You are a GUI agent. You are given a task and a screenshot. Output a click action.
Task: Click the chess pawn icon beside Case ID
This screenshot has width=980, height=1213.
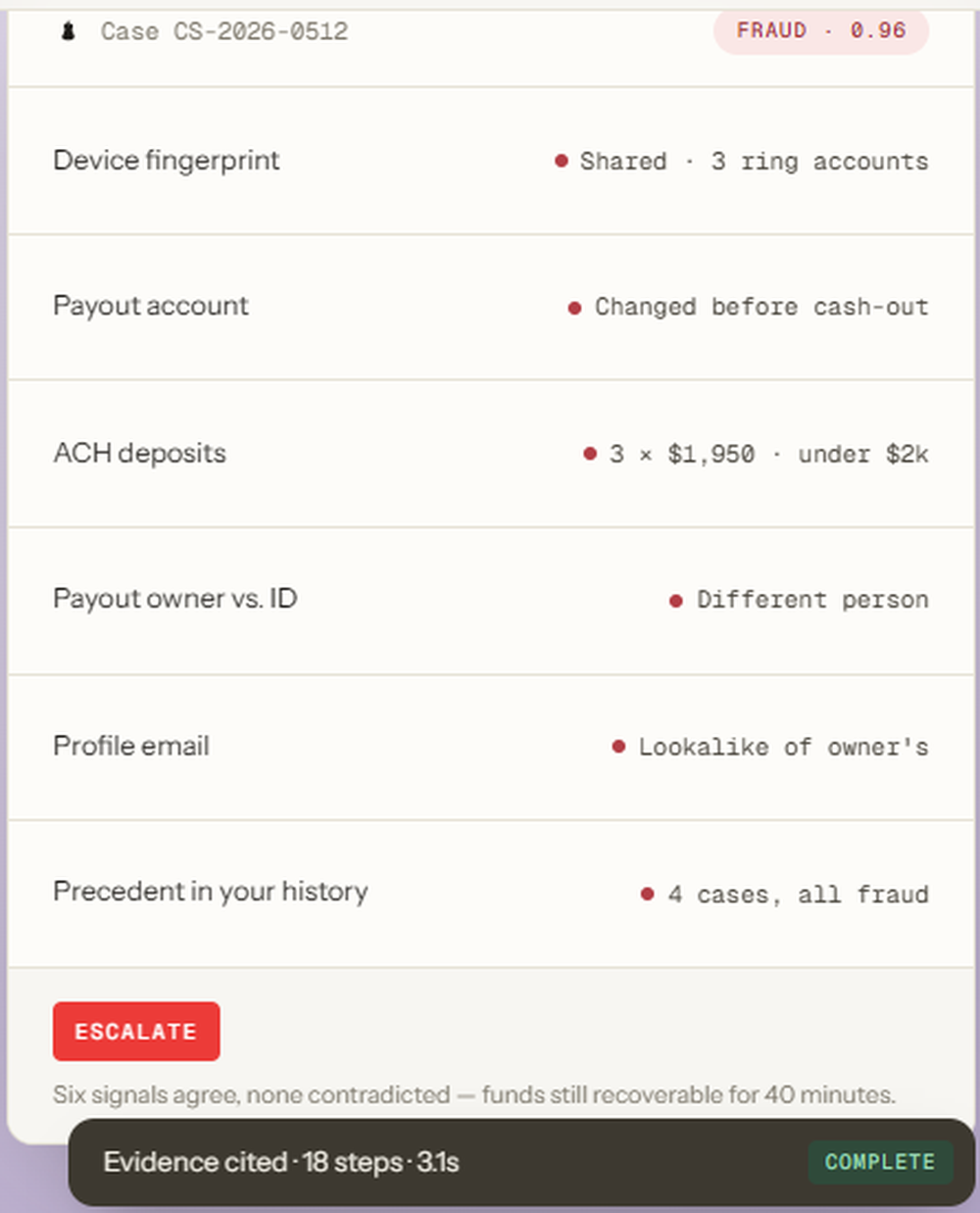tap(68, 31)
